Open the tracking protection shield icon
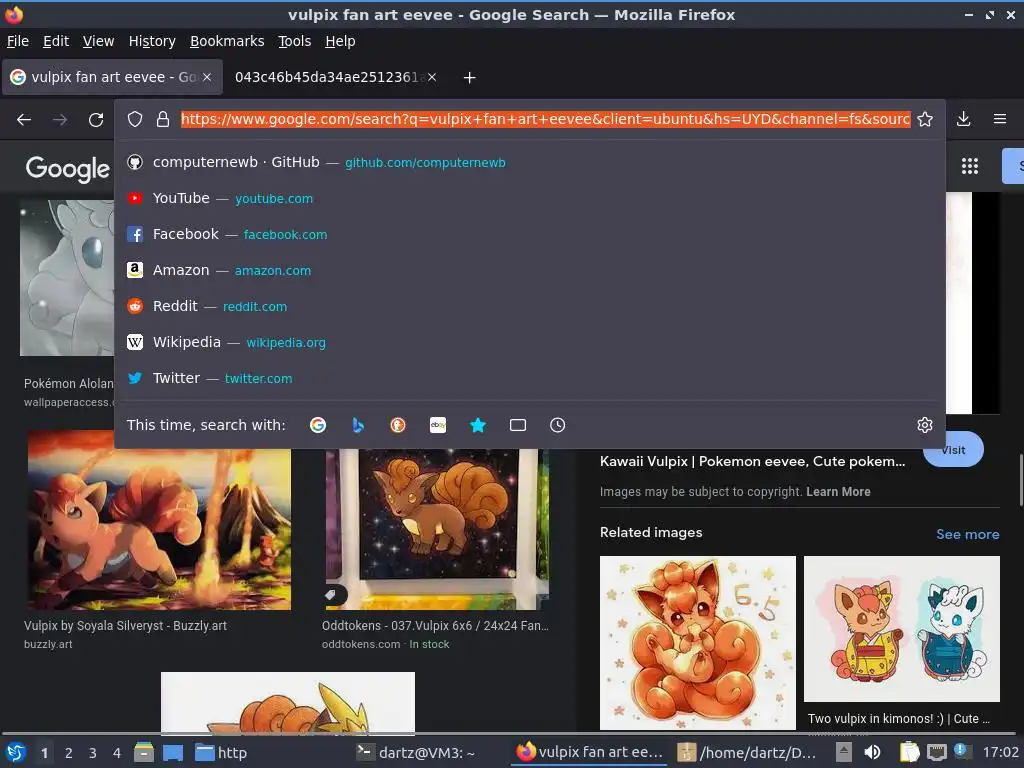Screen dimensions: 1024x768 click(x=135, y=119)
